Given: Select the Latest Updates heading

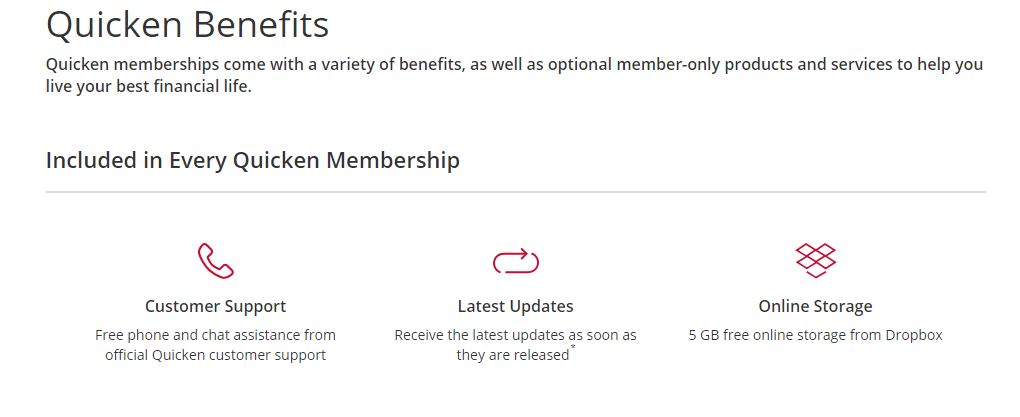Looking at the screenshot, I should pos(516,306).
